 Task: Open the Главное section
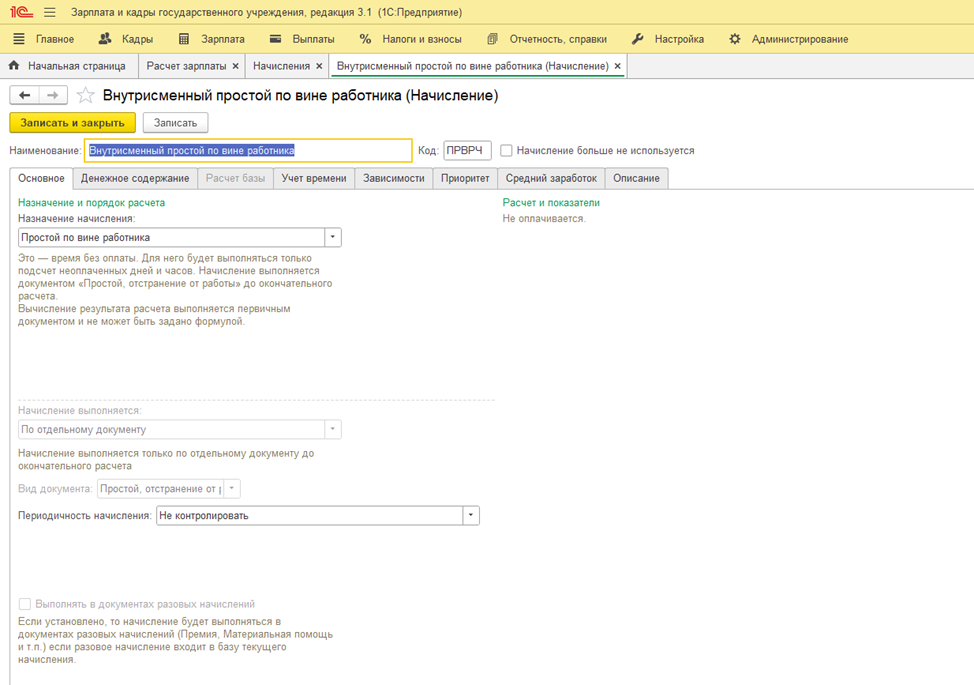point(43,39)
